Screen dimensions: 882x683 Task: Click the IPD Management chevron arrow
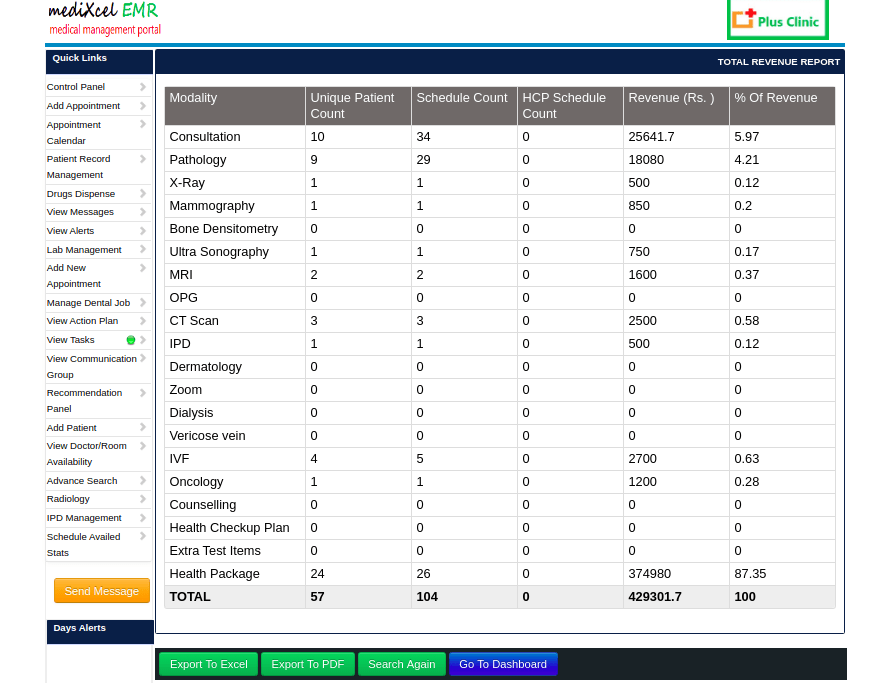click(x=142, y=518)
